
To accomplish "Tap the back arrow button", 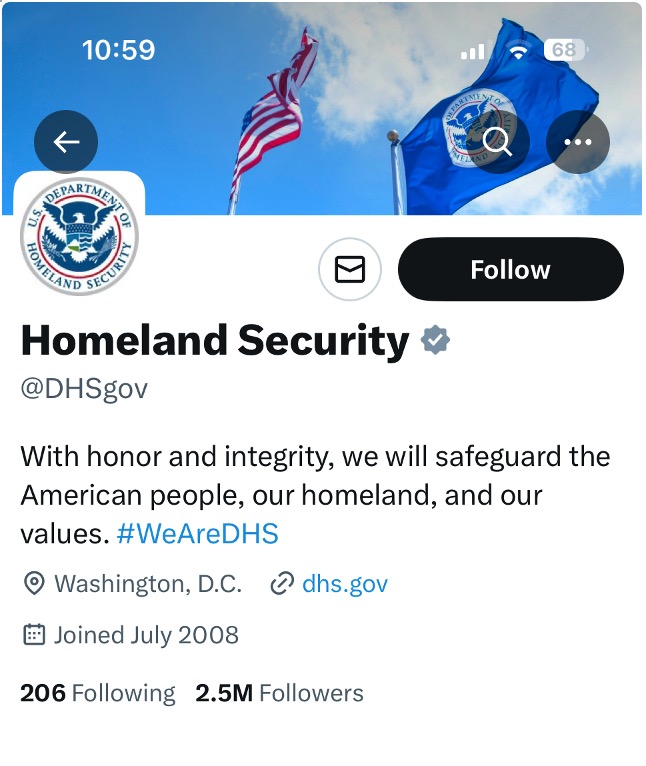I will (x=66, y=142).
